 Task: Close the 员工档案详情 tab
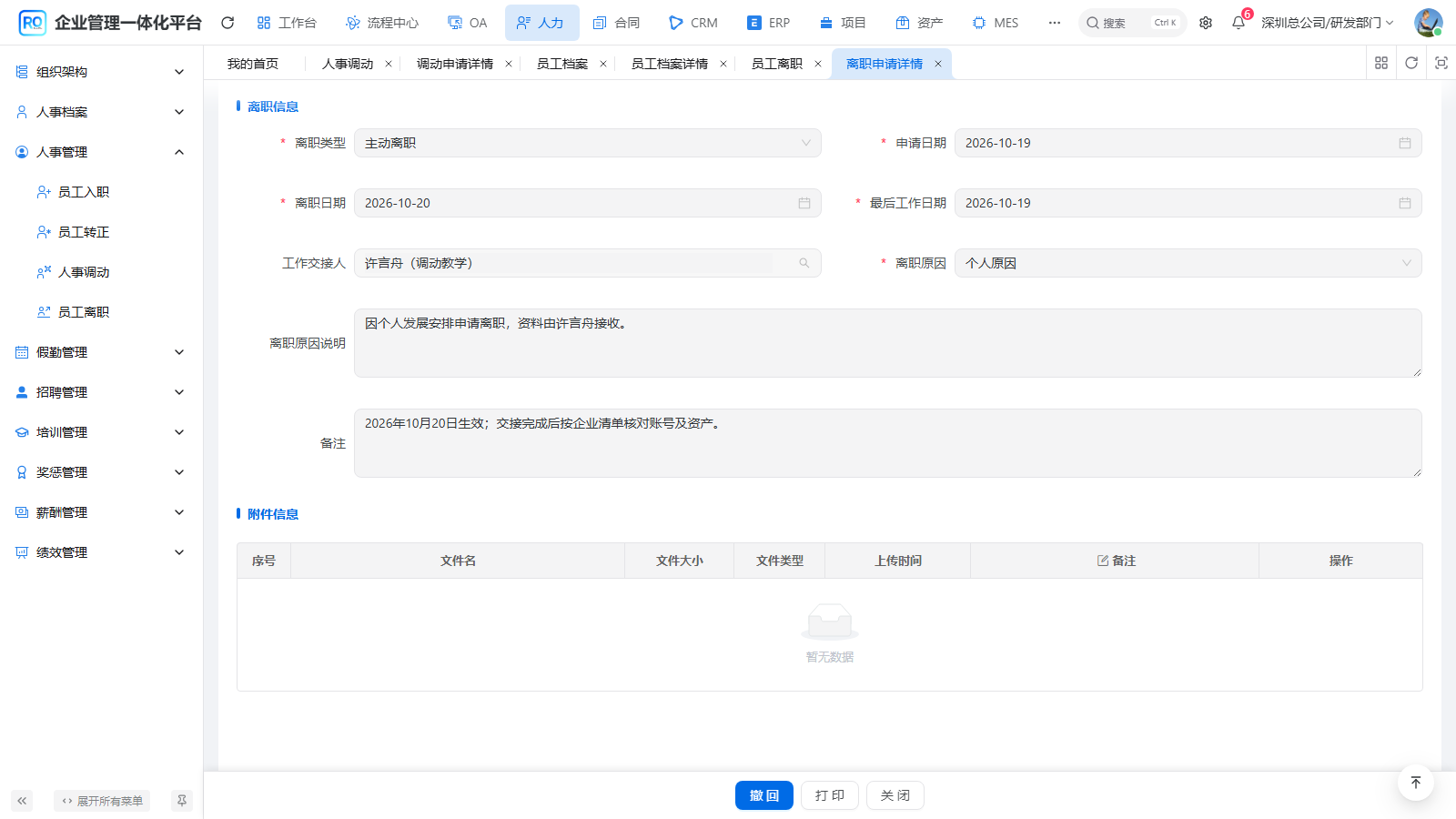723,64
